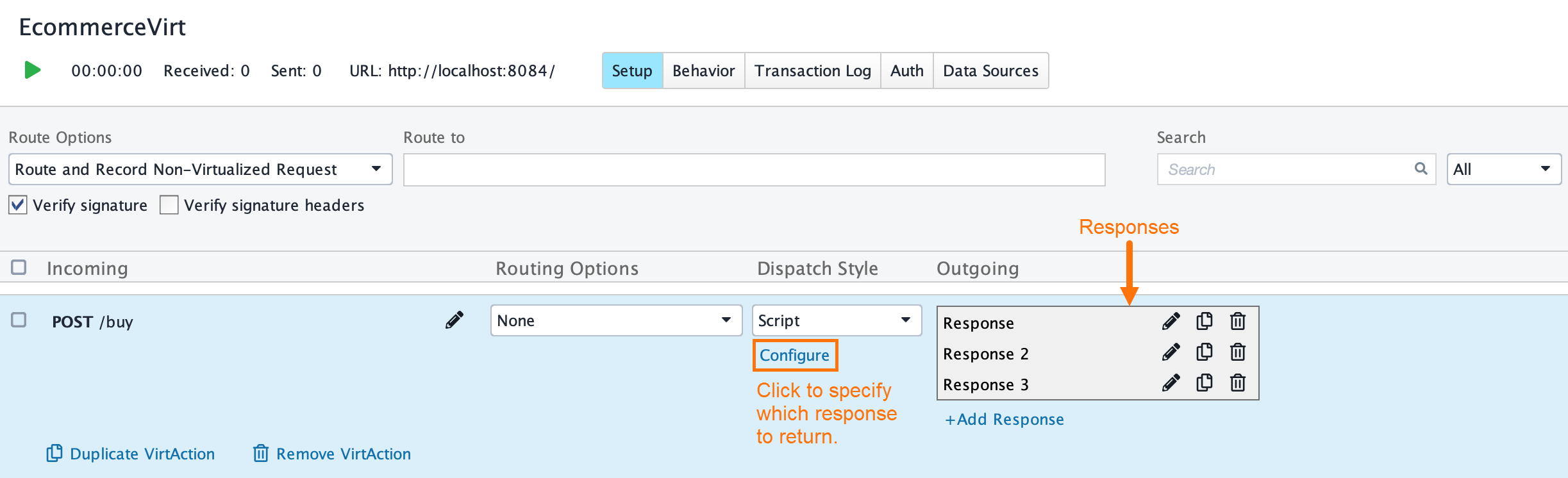Start the virtual service with the play button

pyautogui.click(x=33, y=70)
